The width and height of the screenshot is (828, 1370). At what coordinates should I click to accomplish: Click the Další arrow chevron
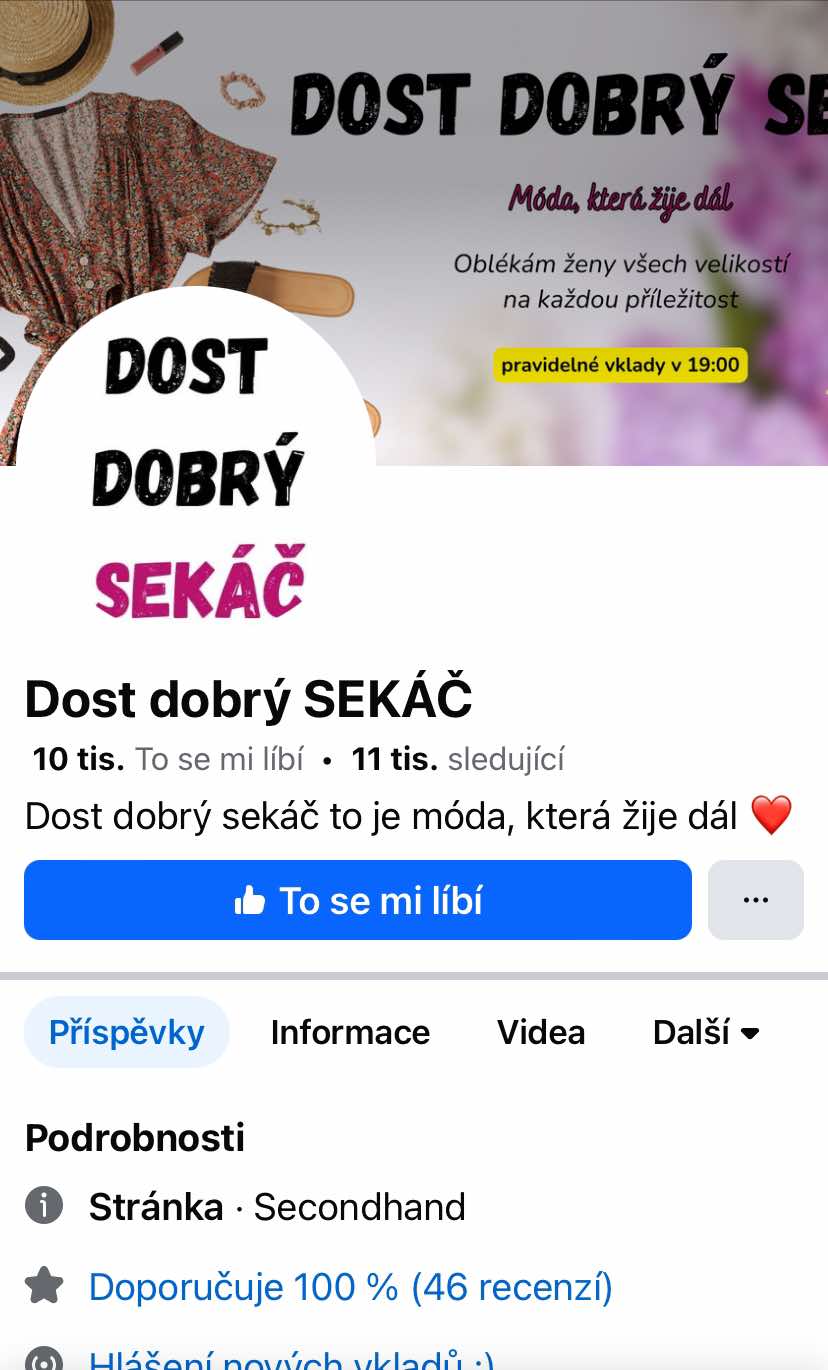(x=750, y=1033)
